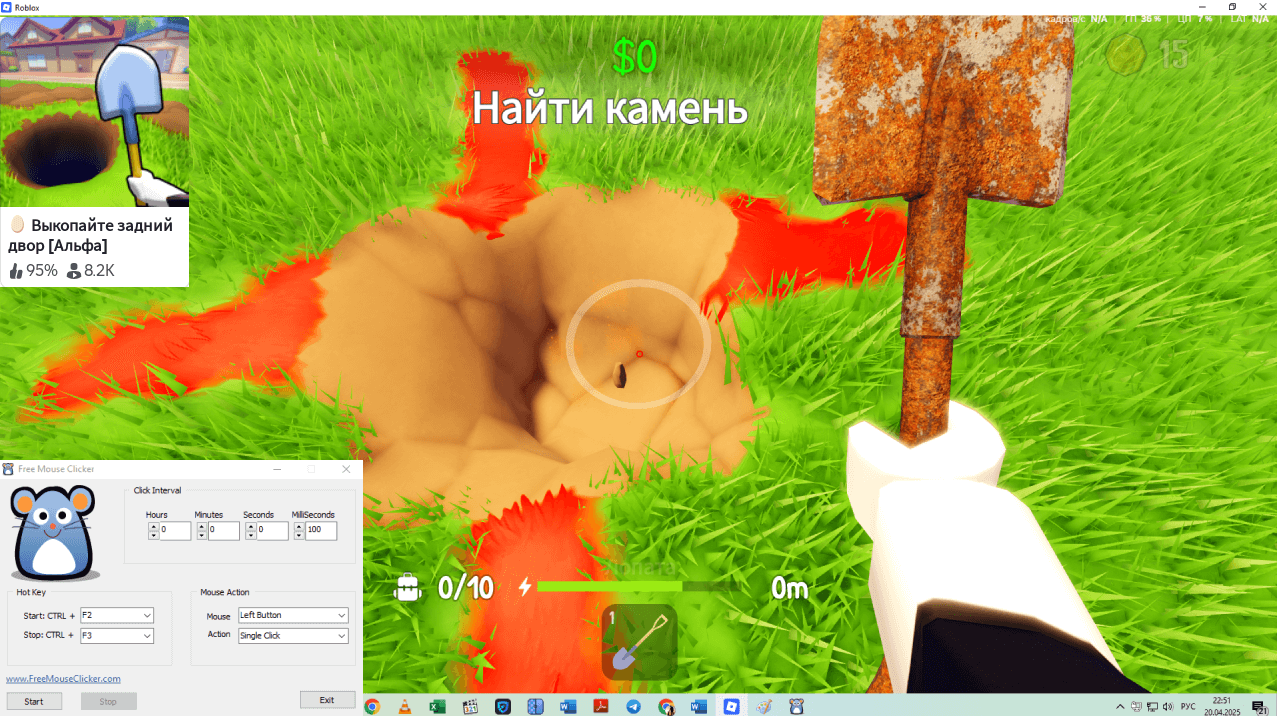
Task: Click the coin count 15
Action: [x=1174, y=55]
